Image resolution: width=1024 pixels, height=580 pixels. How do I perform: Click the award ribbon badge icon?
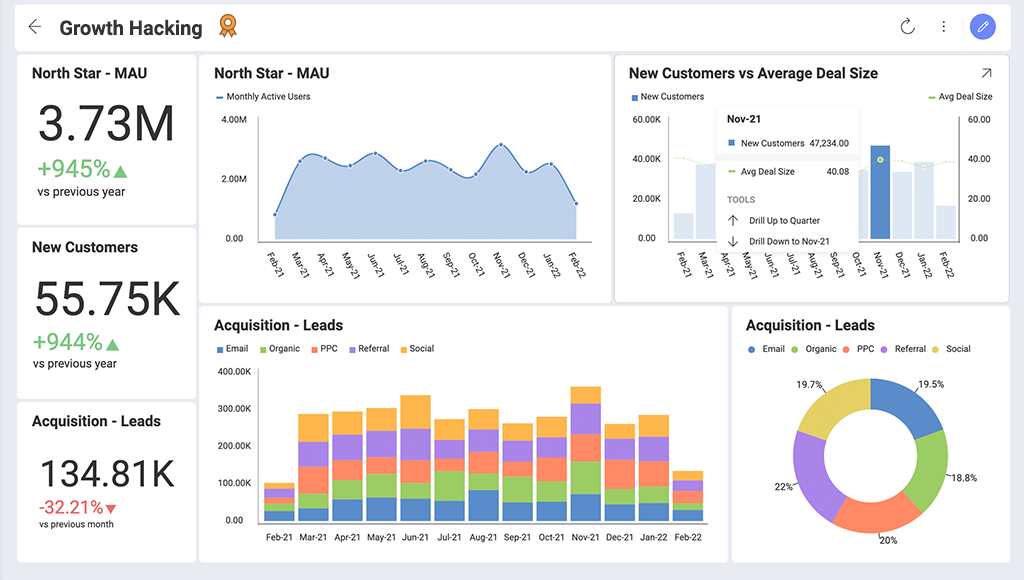(228, 27)
